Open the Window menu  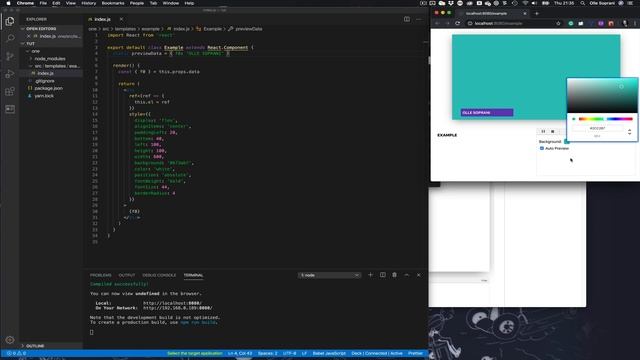(171, 3)
